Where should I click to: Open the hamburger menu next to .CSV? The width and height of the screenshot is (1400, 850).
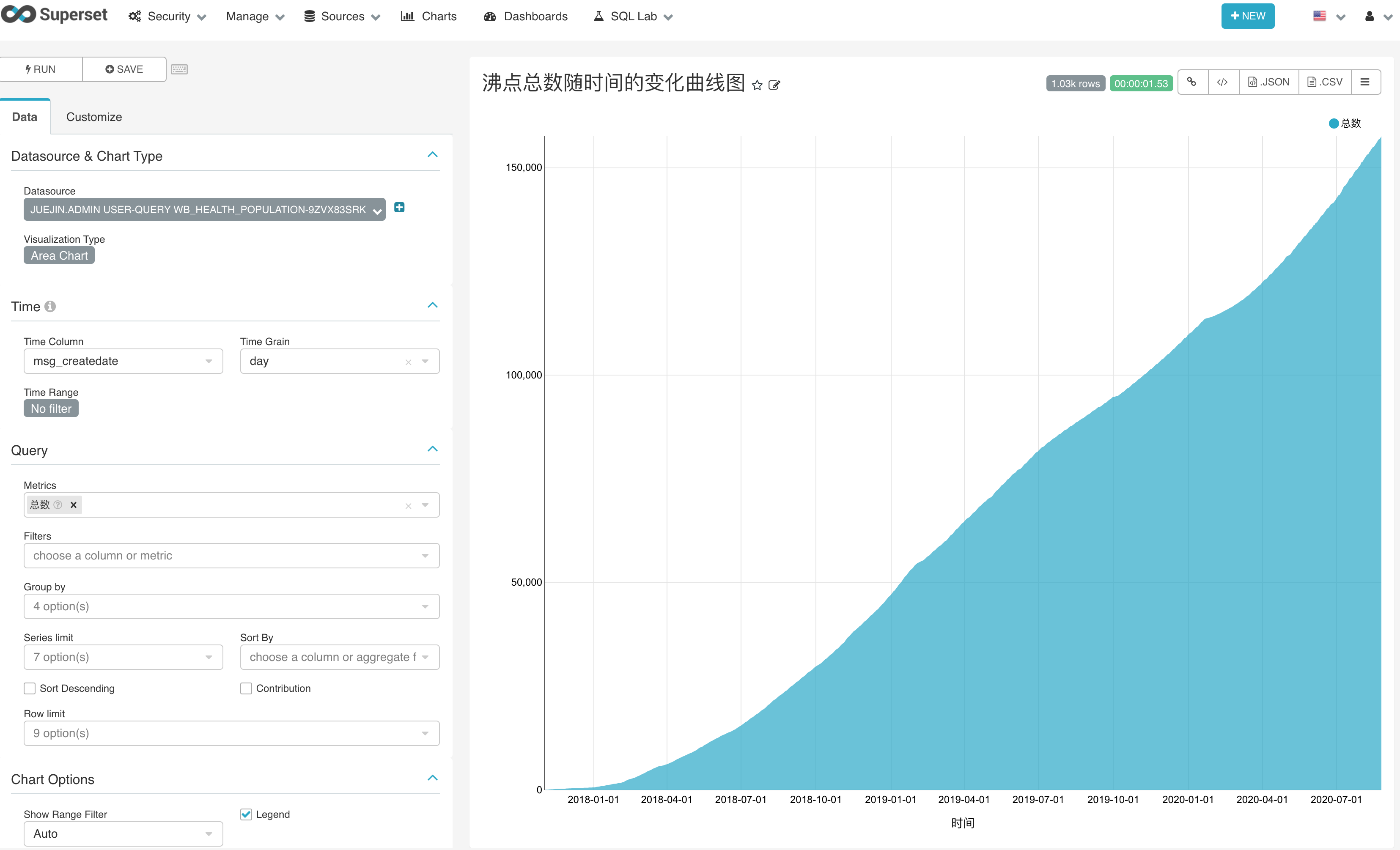coord(1365,82)
